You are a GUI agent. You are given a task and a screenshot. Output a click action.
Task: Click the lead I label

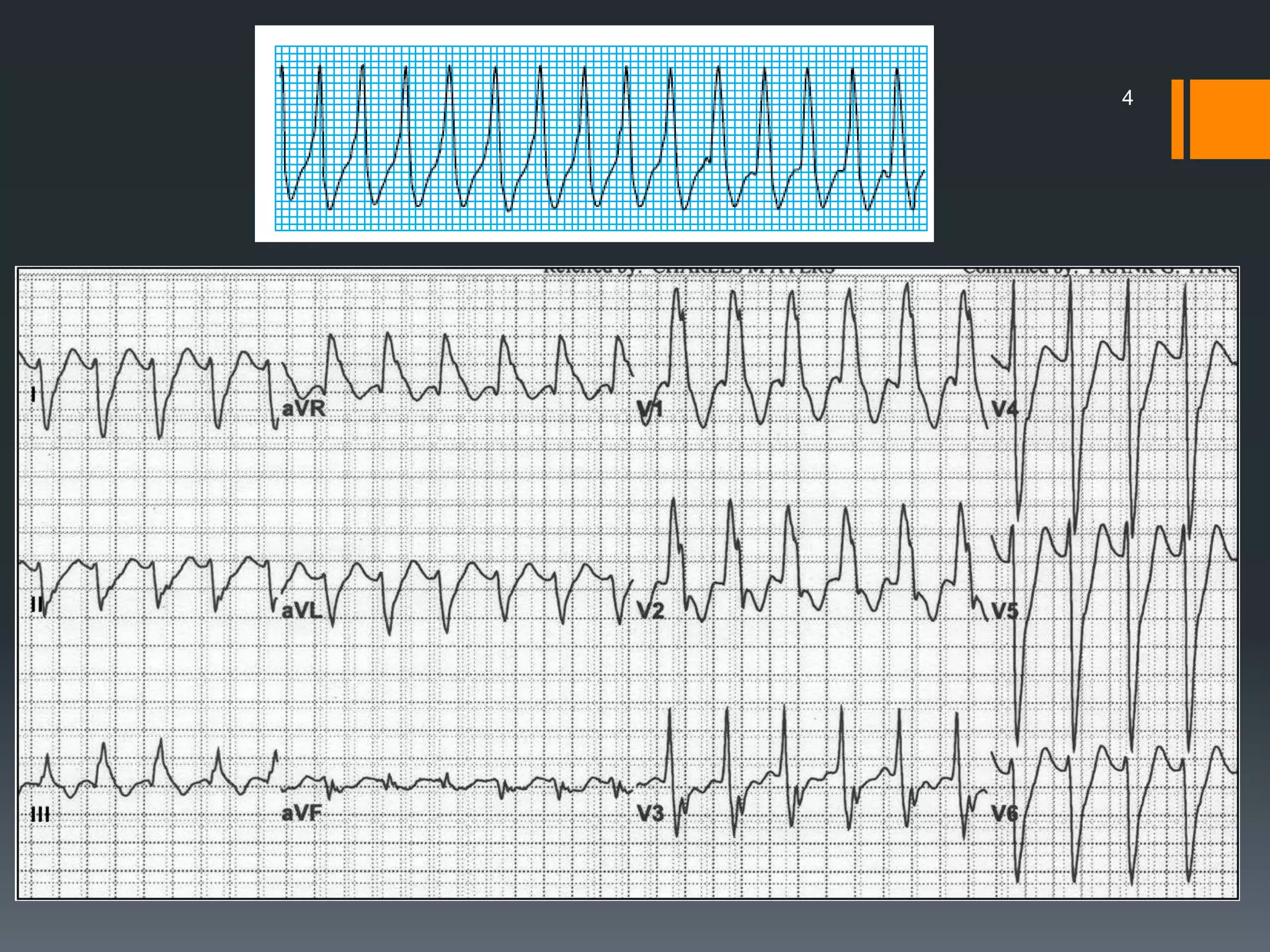[x=33, y=394]
